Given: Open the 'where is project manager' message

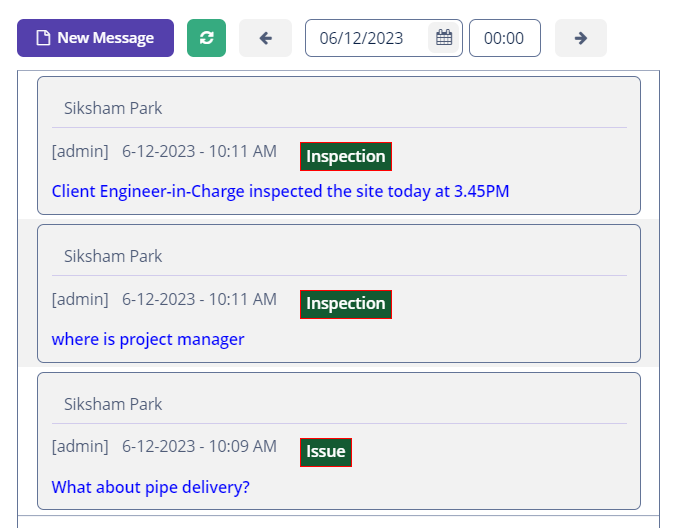Looking at the screenshot, I should [x=148, y=339].
